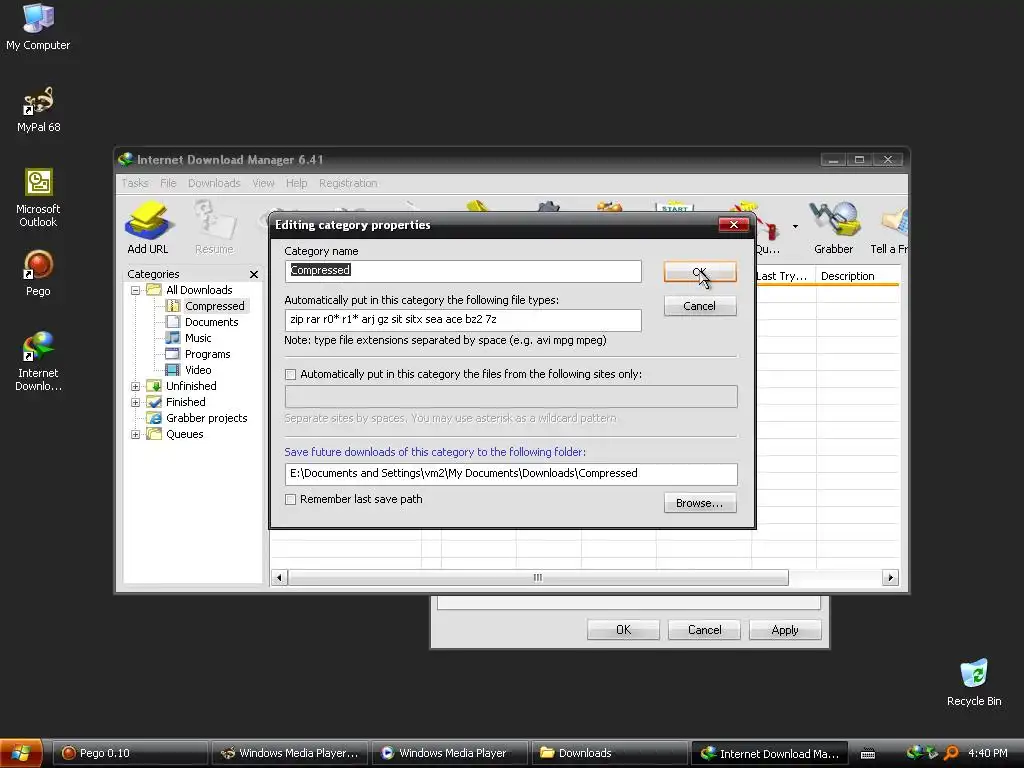Select the Documents category in the tree

coord(212,322)
